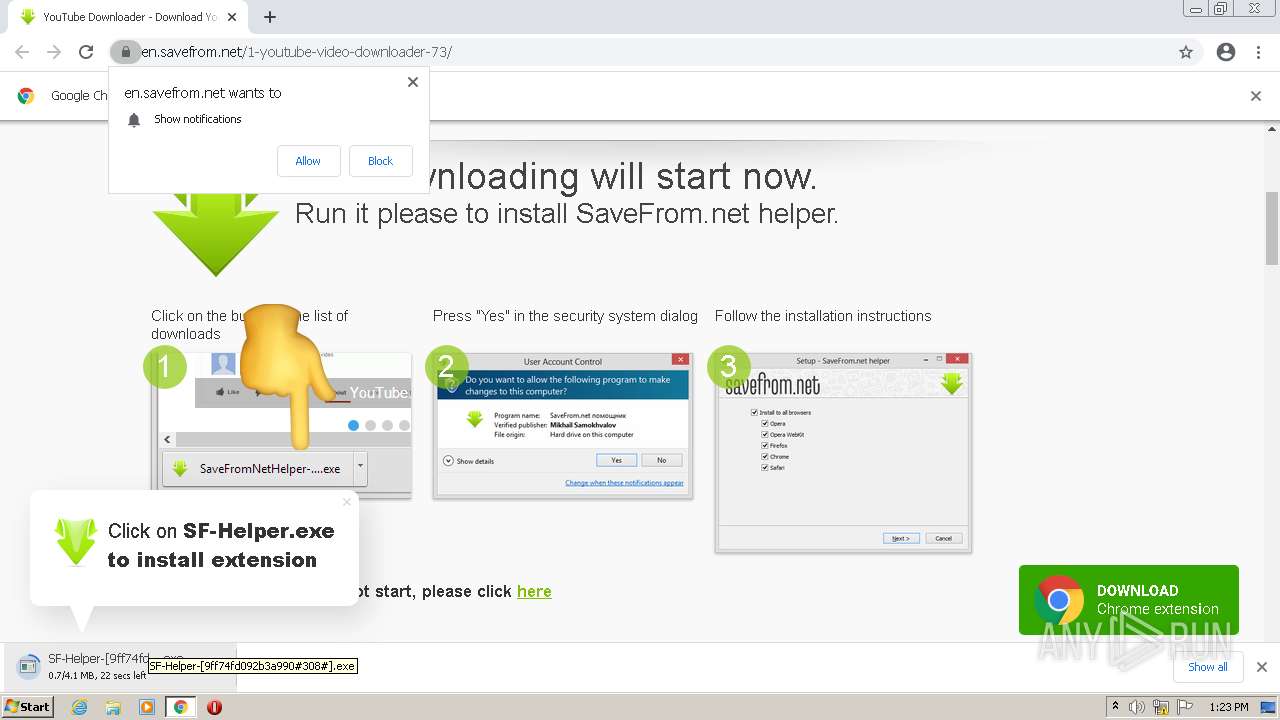Open Chrome three-dot menu
This screenshot has height=720, width=1280.
click(x=1258, y=52)
